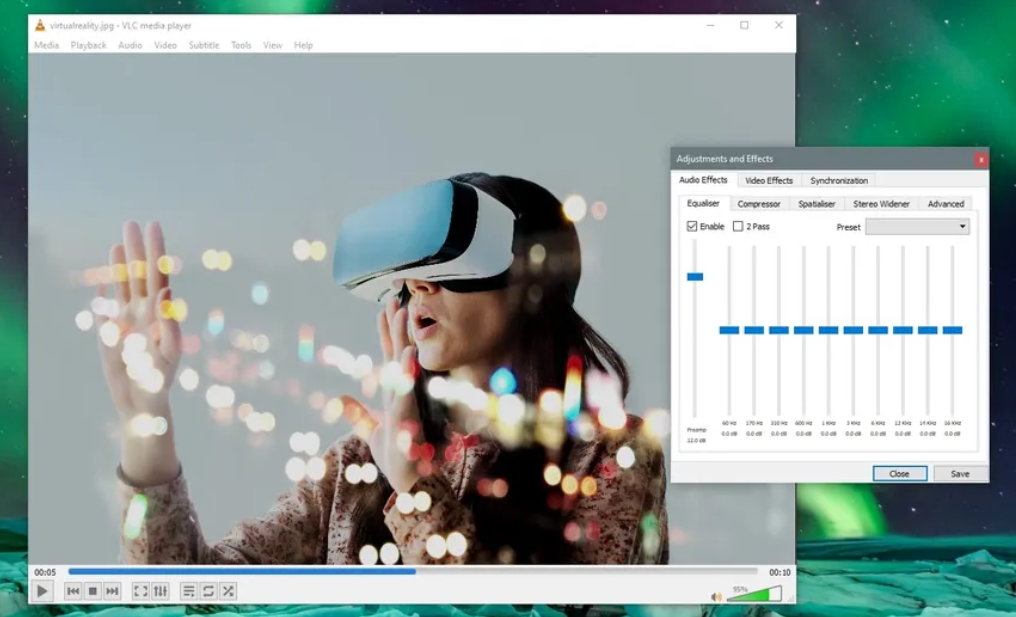The height and width of the screenshot is (617, 1016).
Task: Click the 1 KHz equalizer slider handle
Action: [828, 330]
